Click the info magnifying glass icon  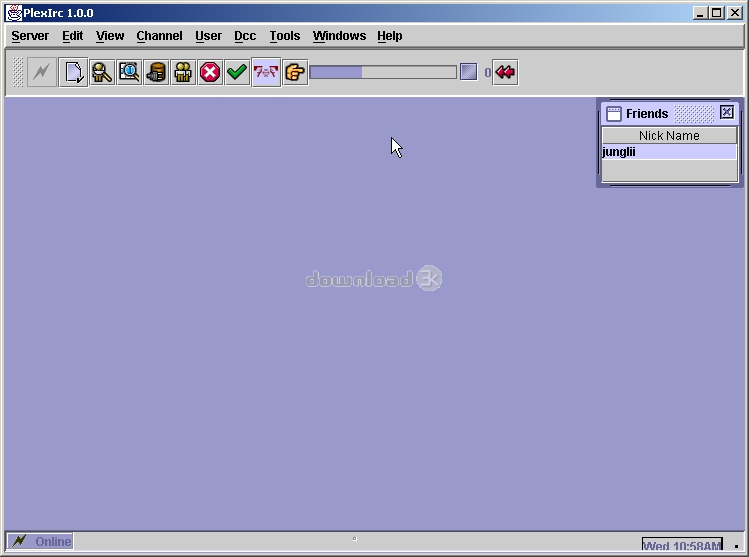[x=129, y=72]
